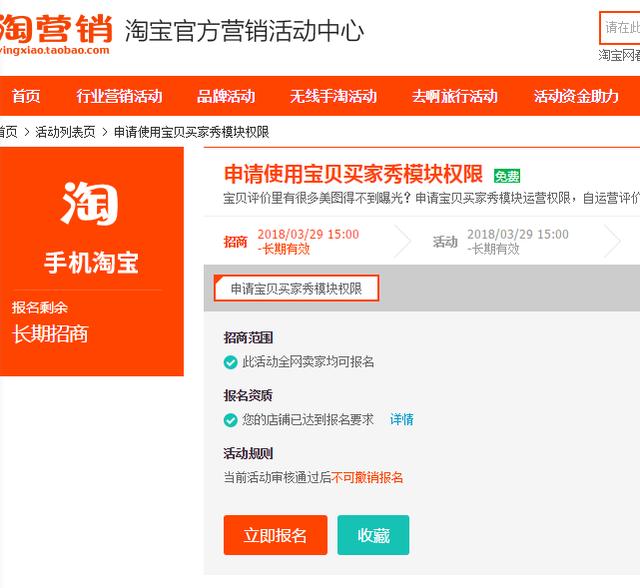Click the 活动规则 heading
Screen dimensions: 640x588
tap(248, 453)
